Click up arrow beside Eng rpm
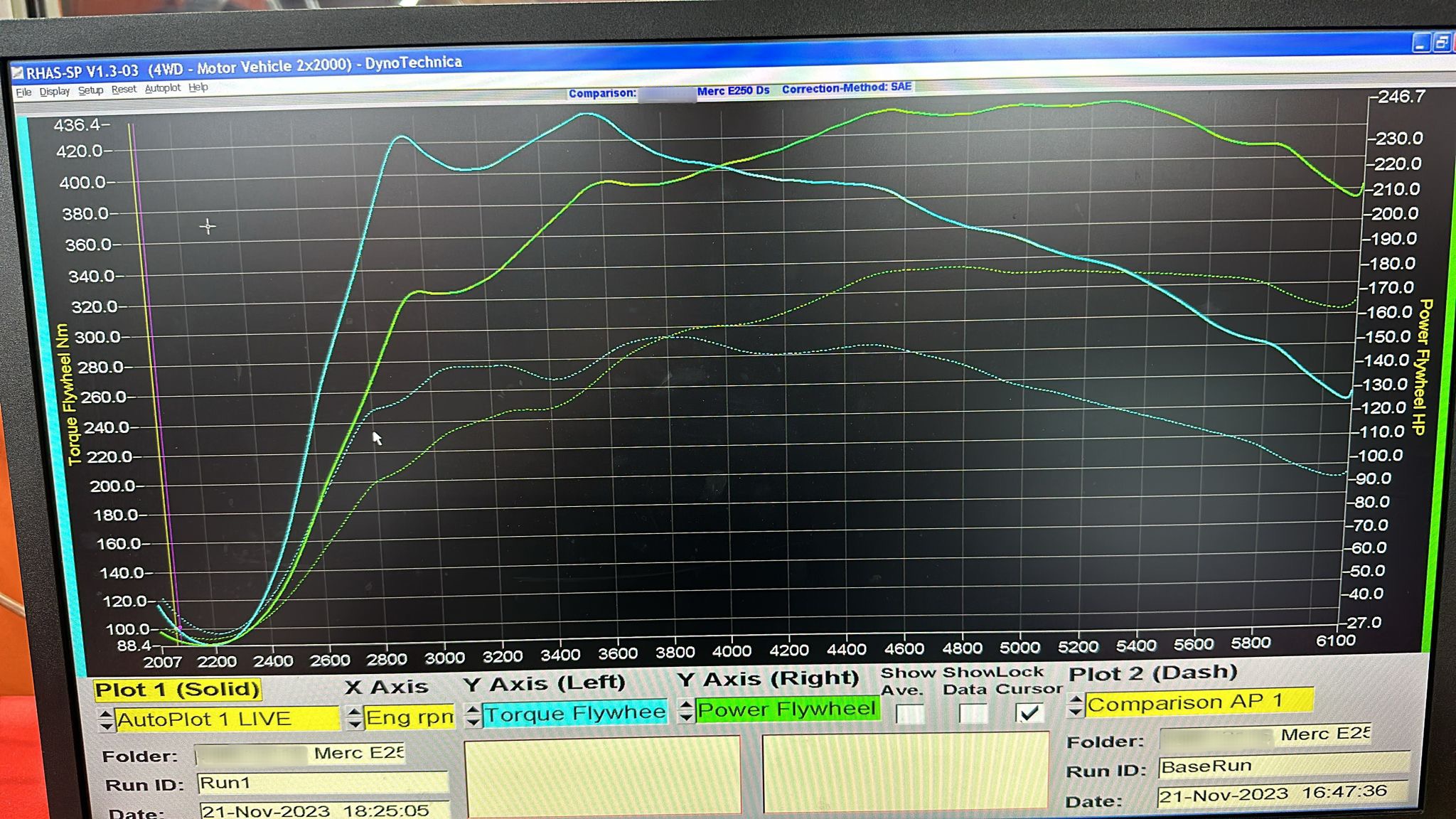Screen dimensions: 1456x819 coord(354,712)
